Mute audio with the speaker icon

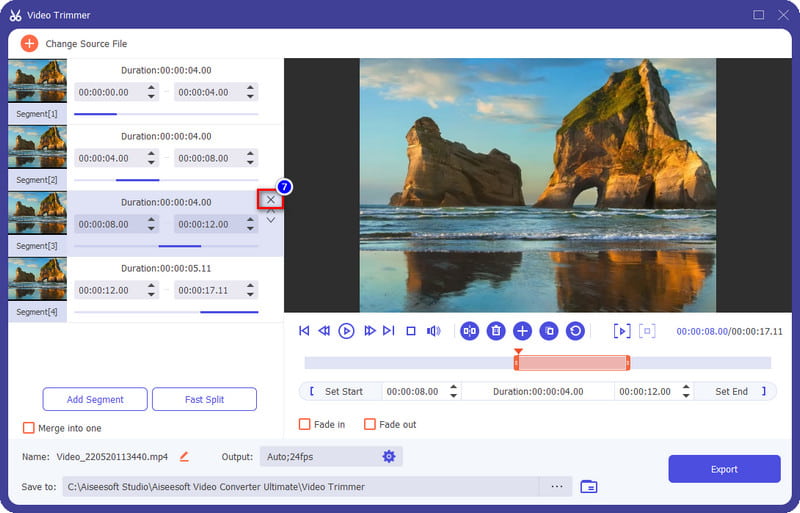coord(433,331)
